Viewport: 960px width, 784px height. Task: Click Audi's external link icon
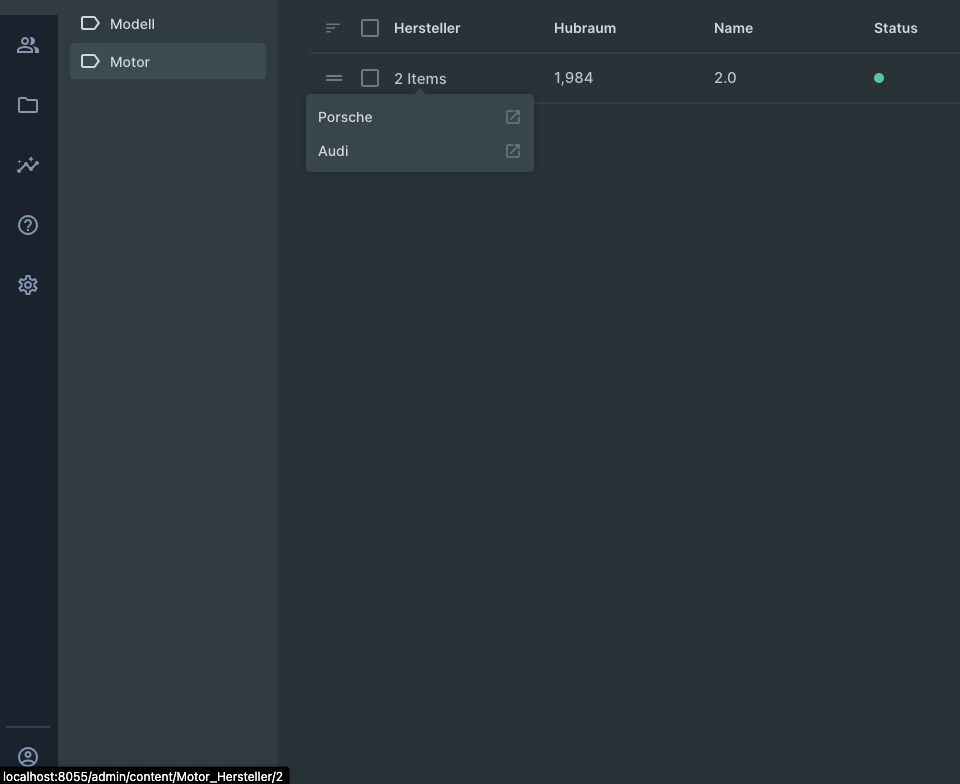pyautogui.click(x=512, y=151)
